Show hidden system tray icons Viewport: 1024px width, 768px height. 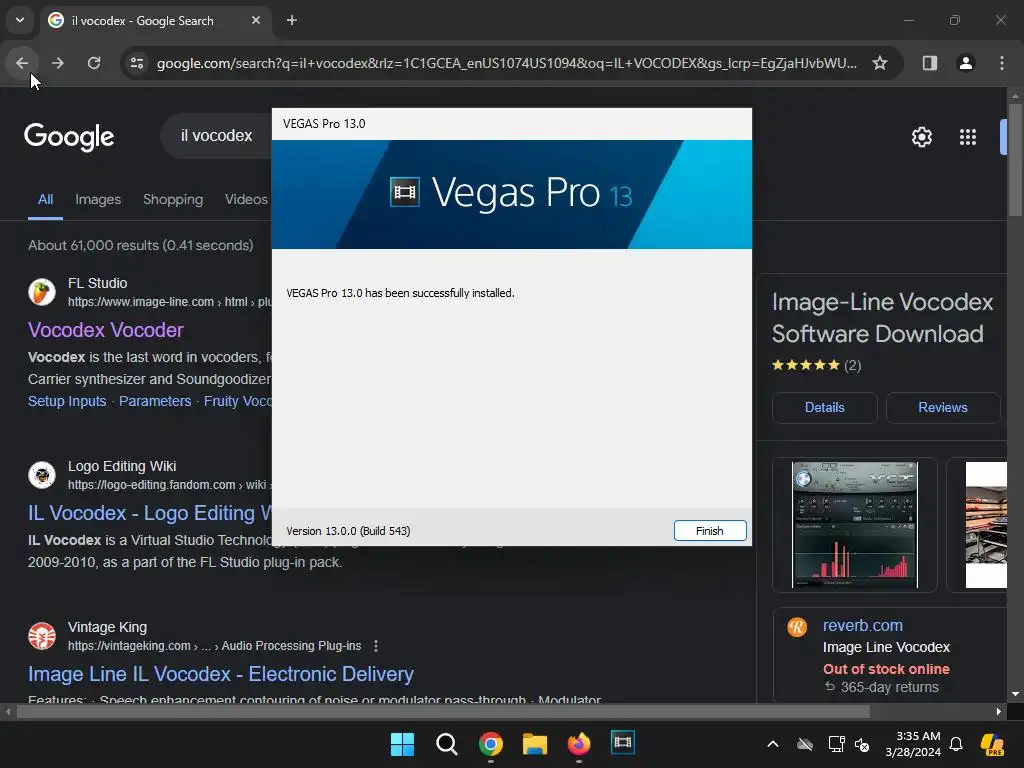[773, 744]
